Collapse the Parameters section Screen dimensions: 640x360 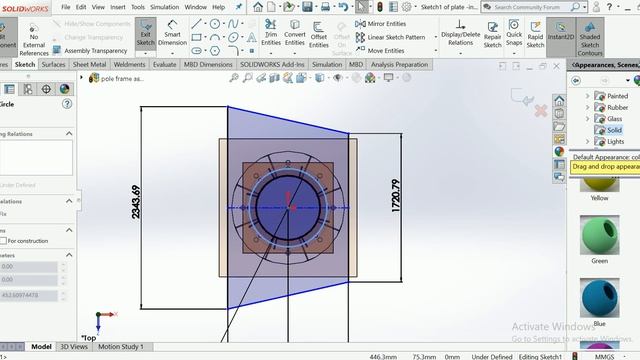pos(69,255)
